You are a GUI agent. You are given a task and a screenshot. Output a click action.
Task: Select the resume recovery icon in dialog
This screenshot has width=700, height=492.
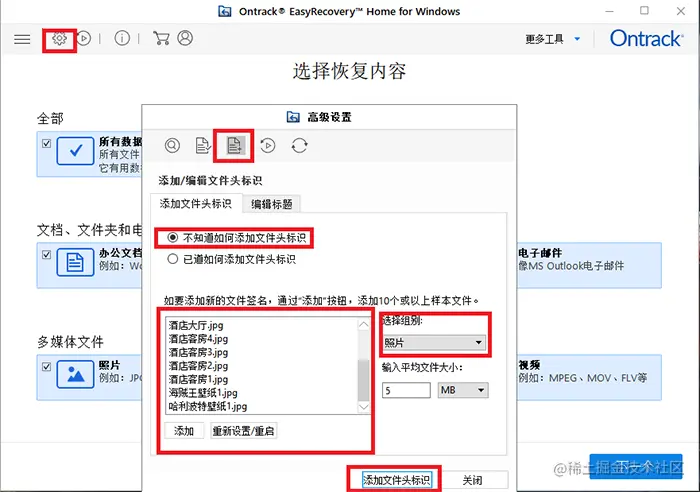click(268, 146)
